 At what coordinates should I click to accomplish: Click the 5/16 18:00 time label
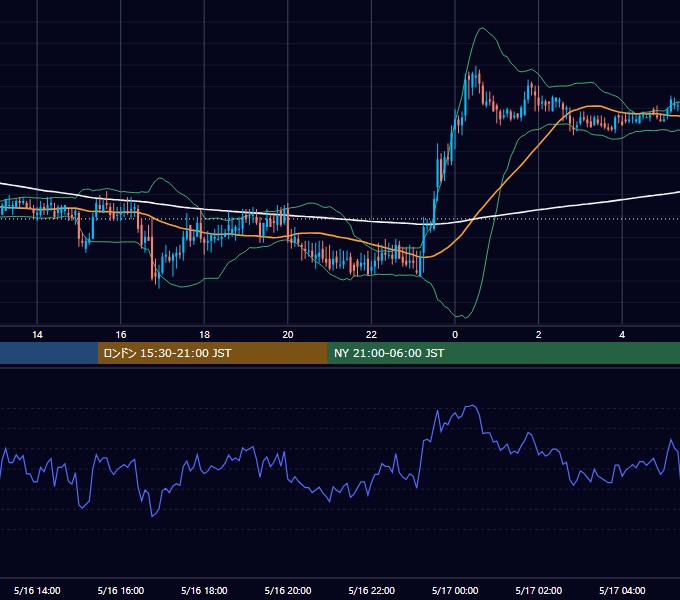point(204,590)
